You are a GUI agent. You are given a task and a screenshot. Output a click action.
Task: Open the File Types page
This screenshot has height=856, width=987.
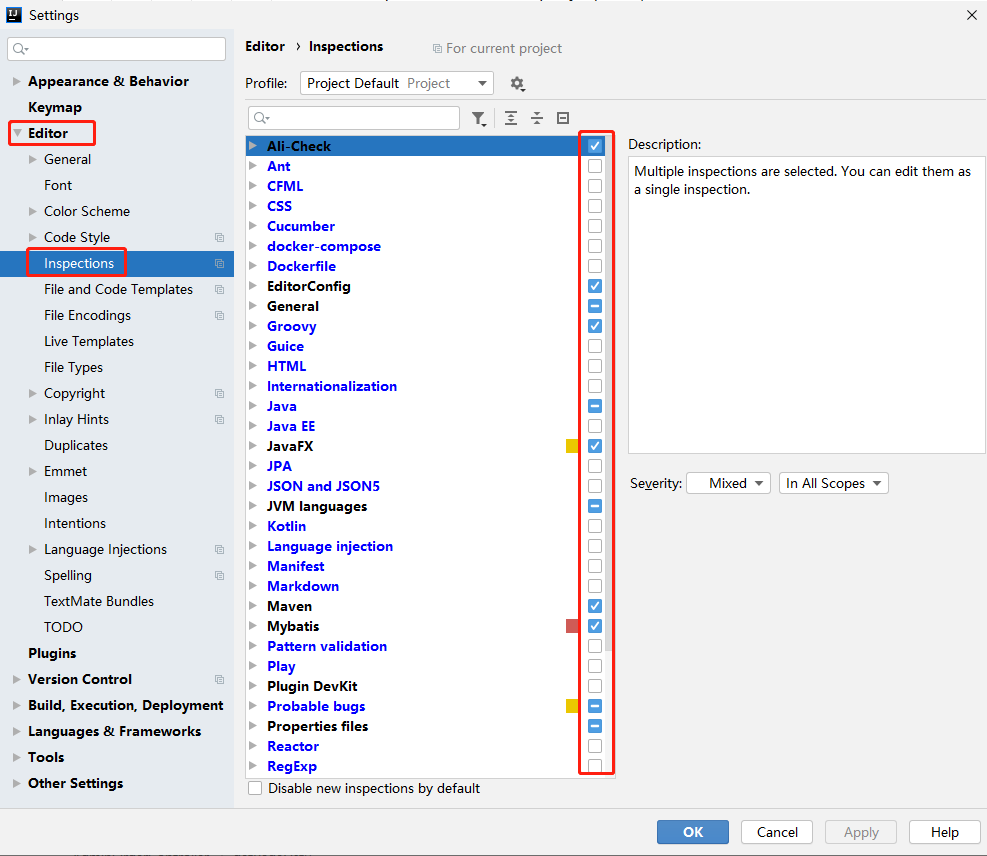(x=73, y=368)
